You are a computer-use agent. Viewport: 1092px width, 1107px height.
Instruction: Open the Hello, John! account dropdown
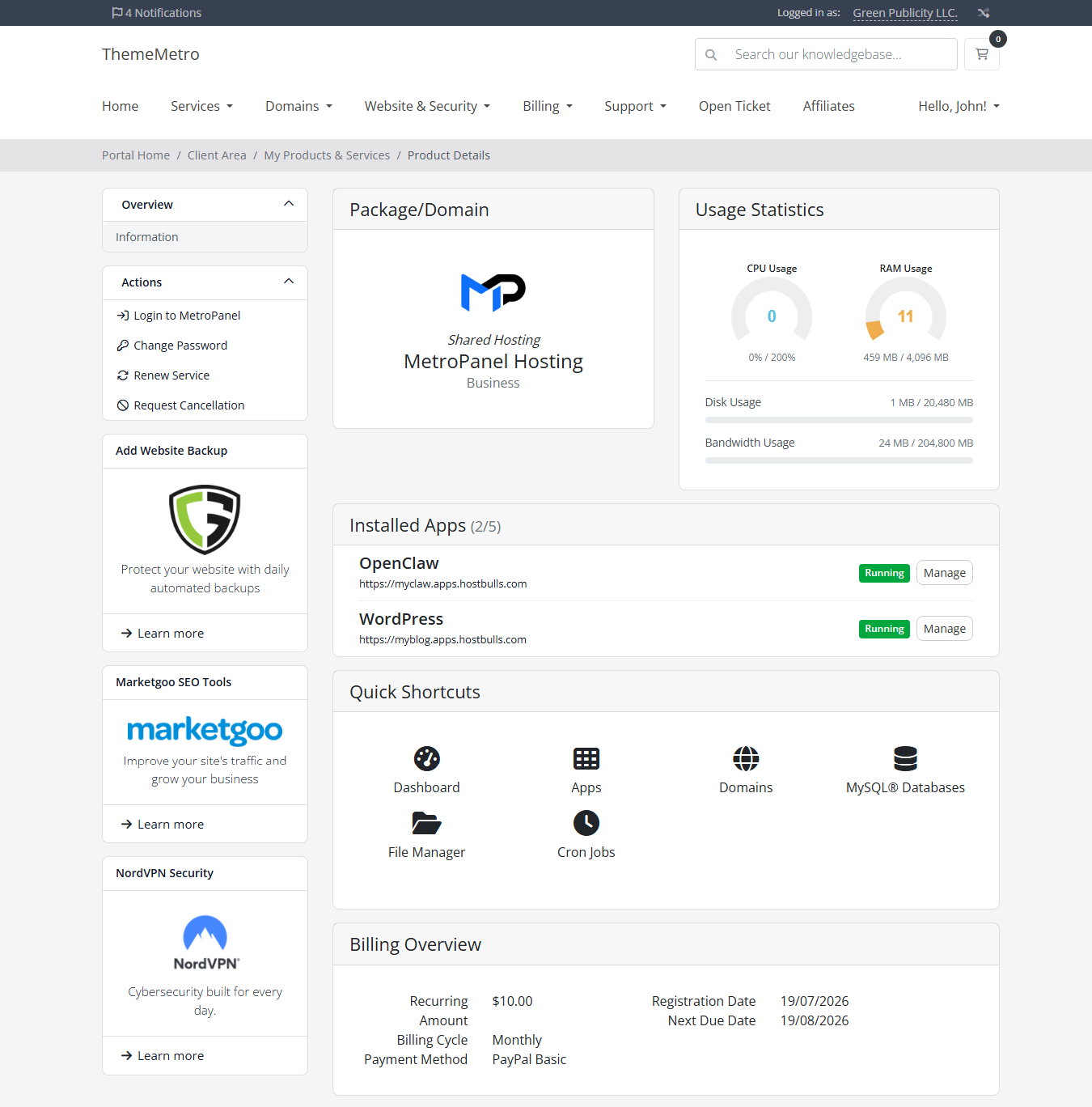tap(959, 106)
